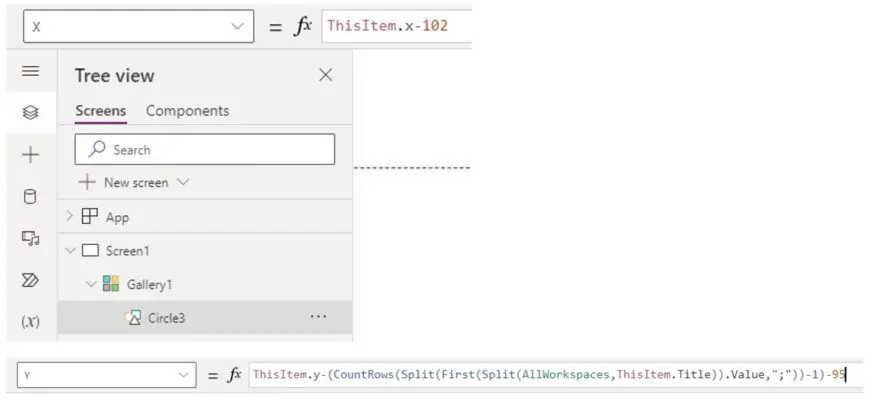Click the App grid icon
The height and width of the screenshot is (400, 893).
pos(89,217)
